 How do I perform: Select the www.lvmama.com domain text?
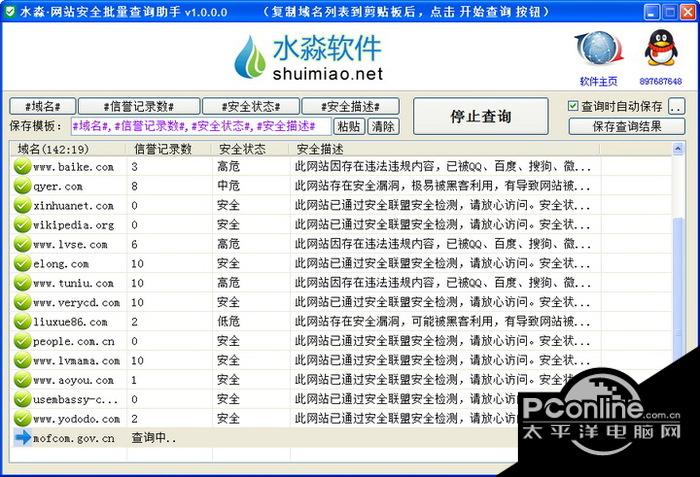[x=76, y=360]
